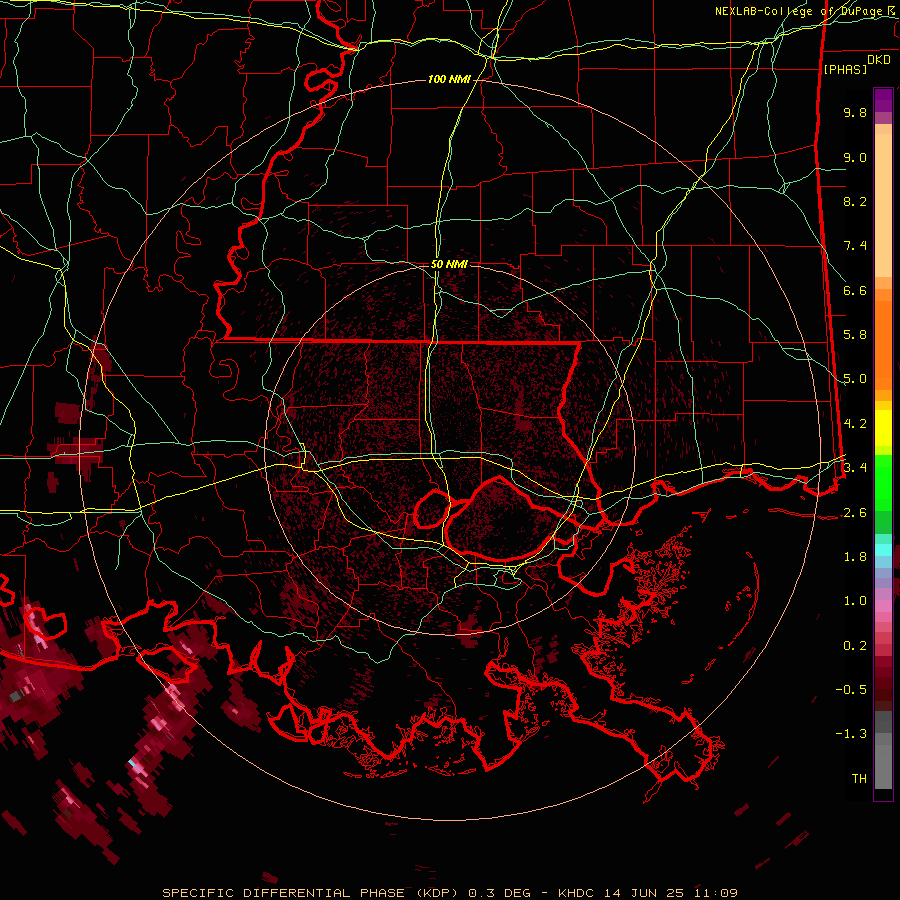Click the -0.5 value on the legend
This screenshot has height=900, width=900.
[x=851, y=690]
